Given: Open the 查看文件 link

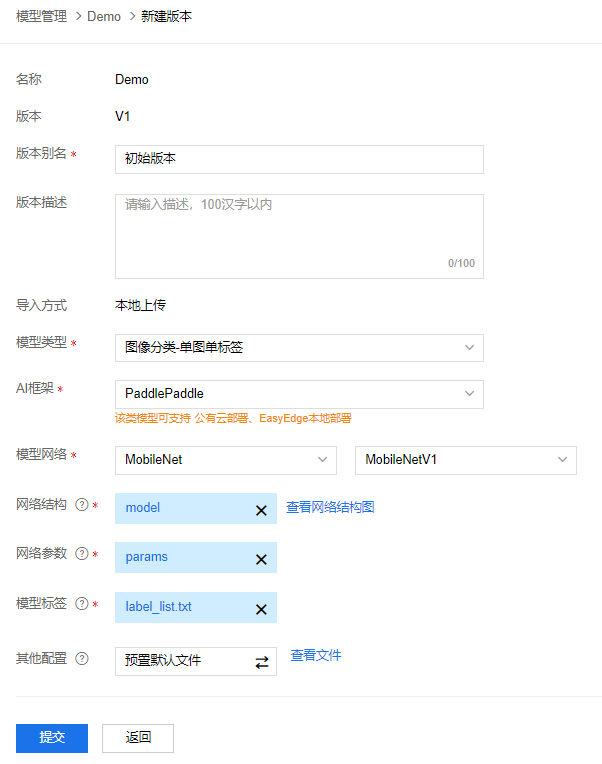Looking at the screenshot, I should coord(316,655).
